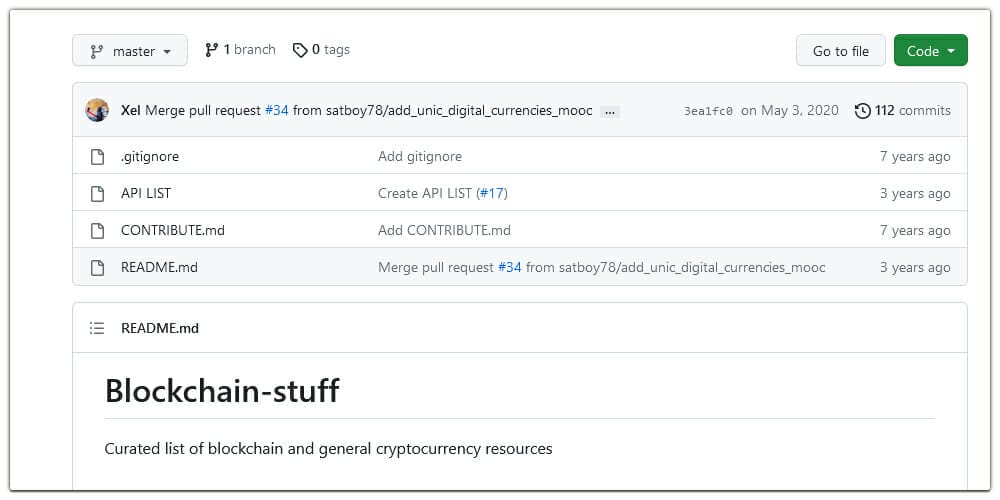Open commit hash 3ea1fc0

pos(708,111)
